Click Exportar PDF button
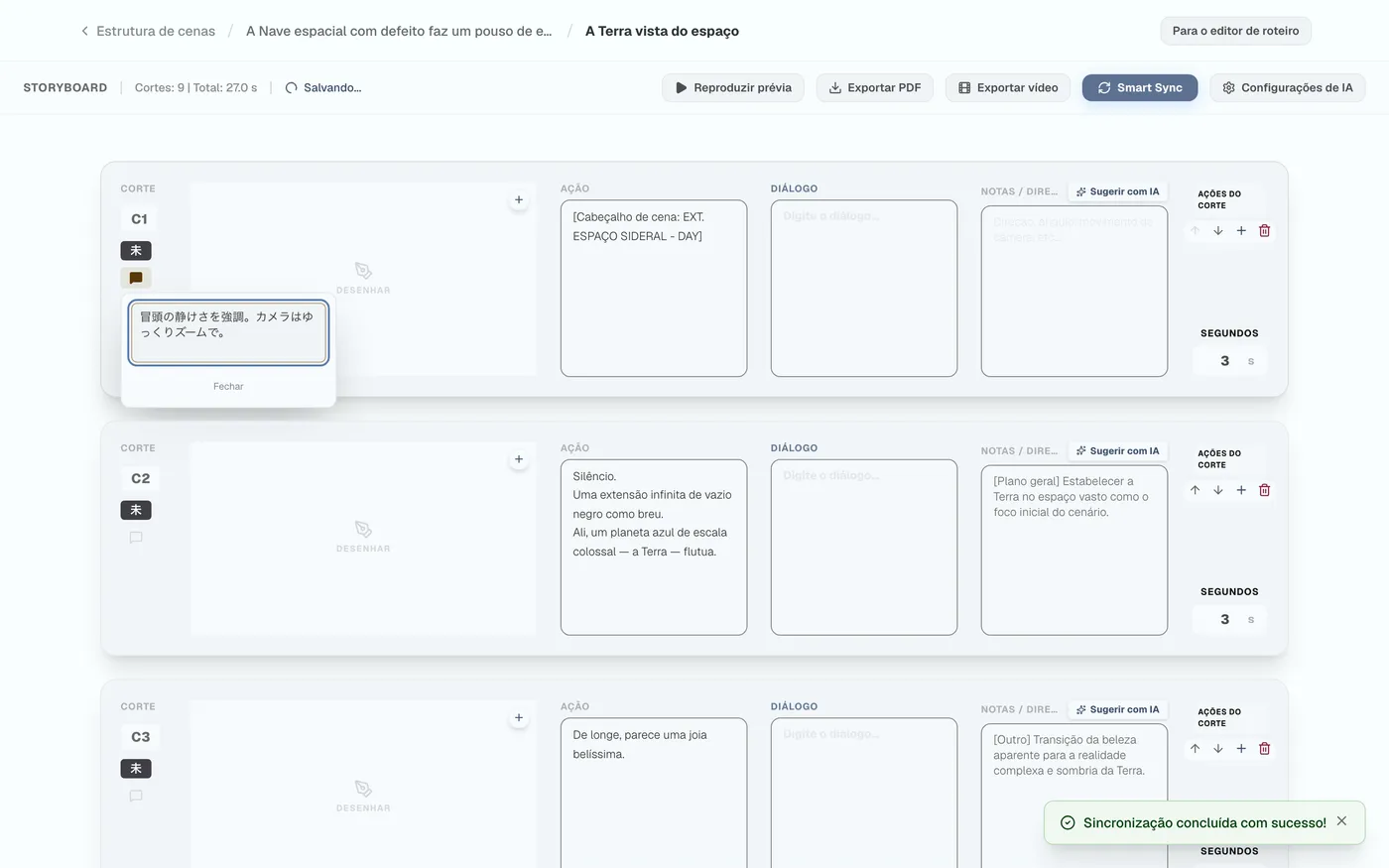The width and height of the screenshot is (1389, 868). click(875, 87)
